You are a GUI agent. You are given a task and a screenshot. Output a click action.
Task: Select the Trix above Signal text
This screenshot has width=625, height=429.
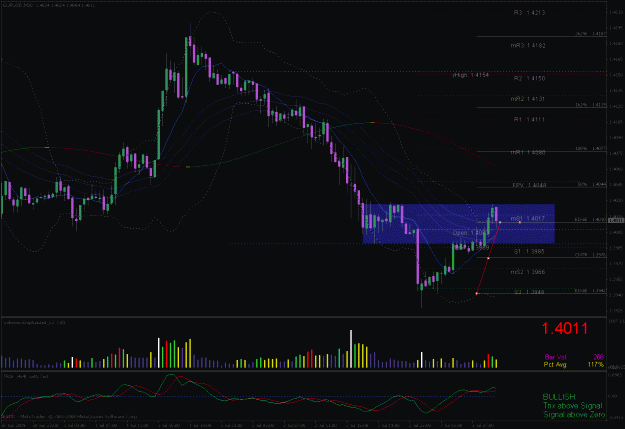[572, 406]
